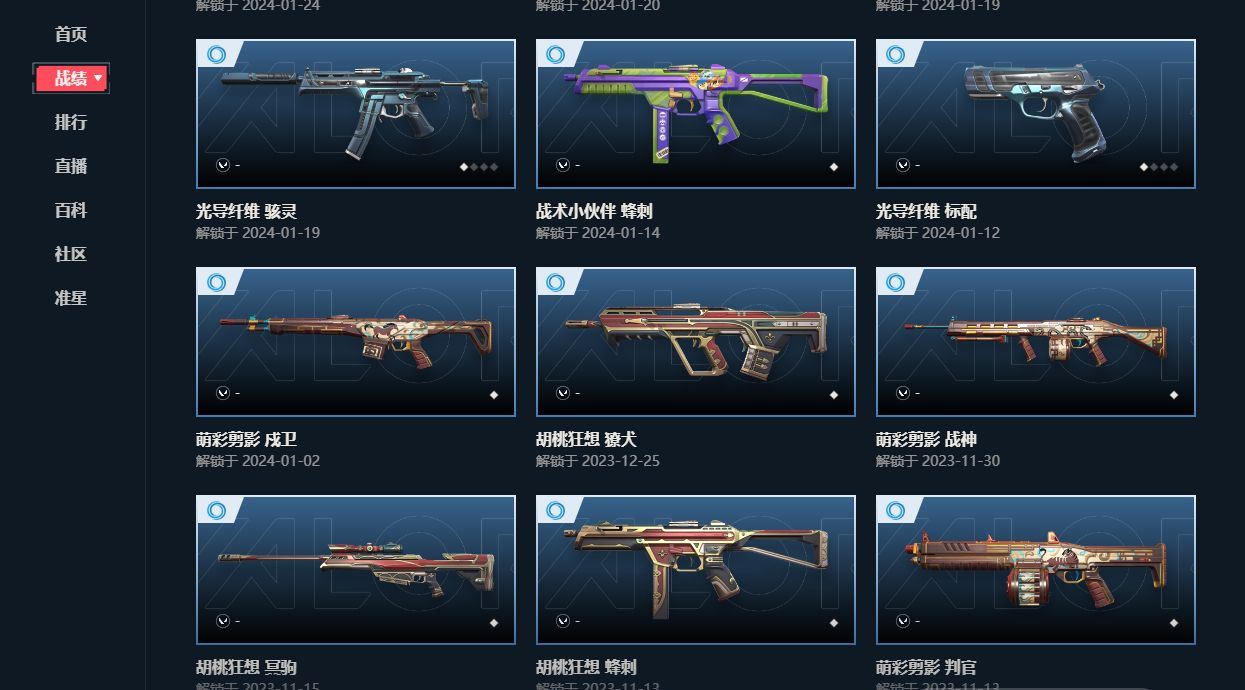Open the 百科 sidebar link
Viewport: 1245px width, 690px height.
tap(71, 210)
